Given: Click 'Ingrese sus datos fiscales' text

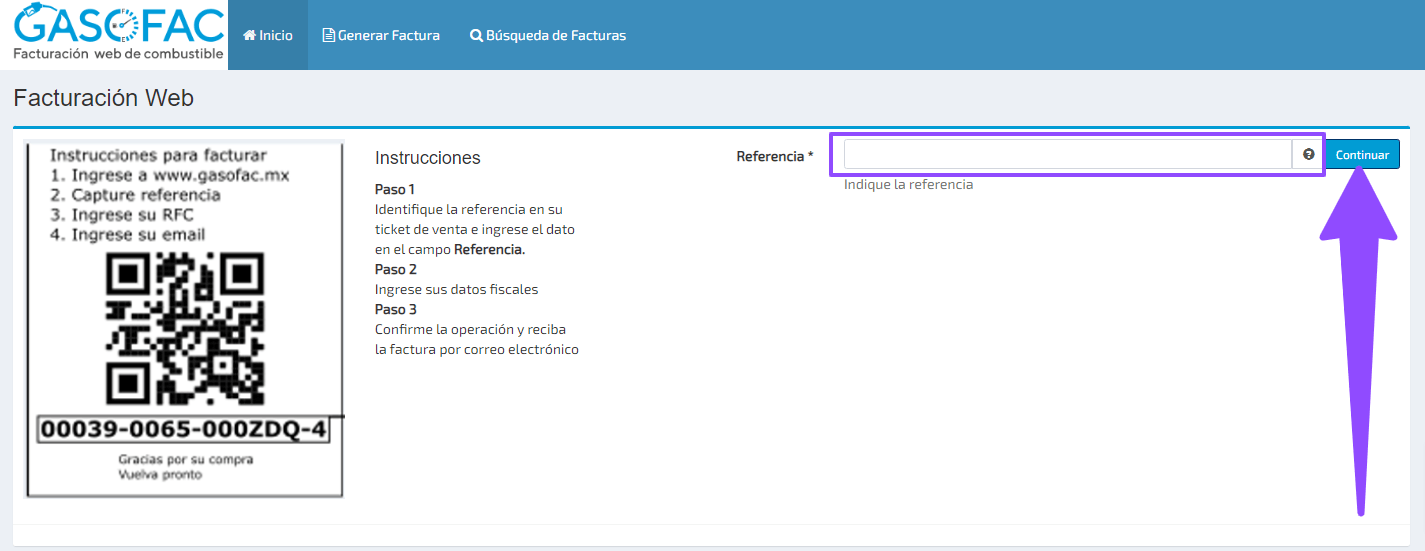Looking at the screenshot, I should [x=456, y=289].
